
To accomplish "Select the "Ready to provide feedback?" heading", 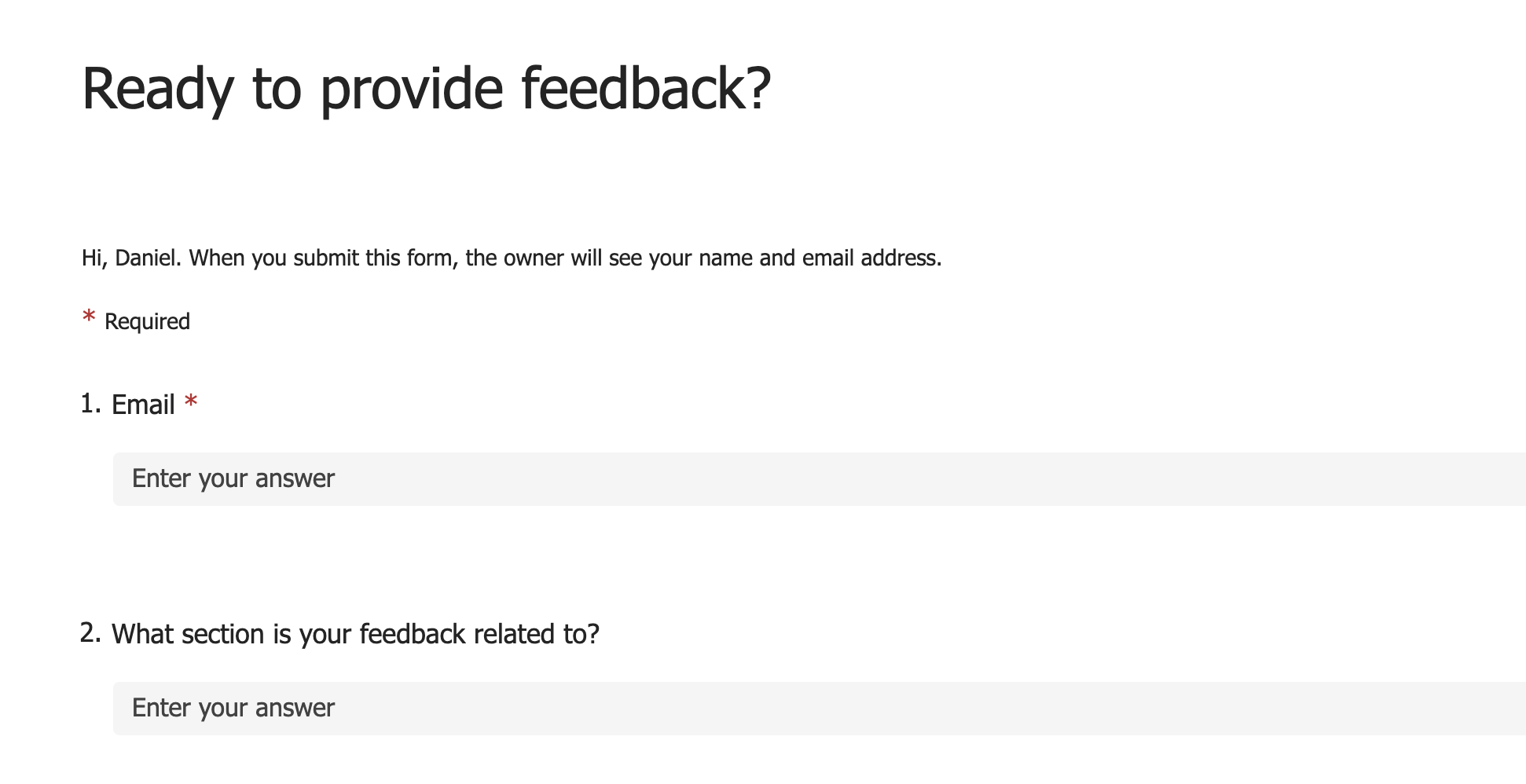I will pos(427,89).
